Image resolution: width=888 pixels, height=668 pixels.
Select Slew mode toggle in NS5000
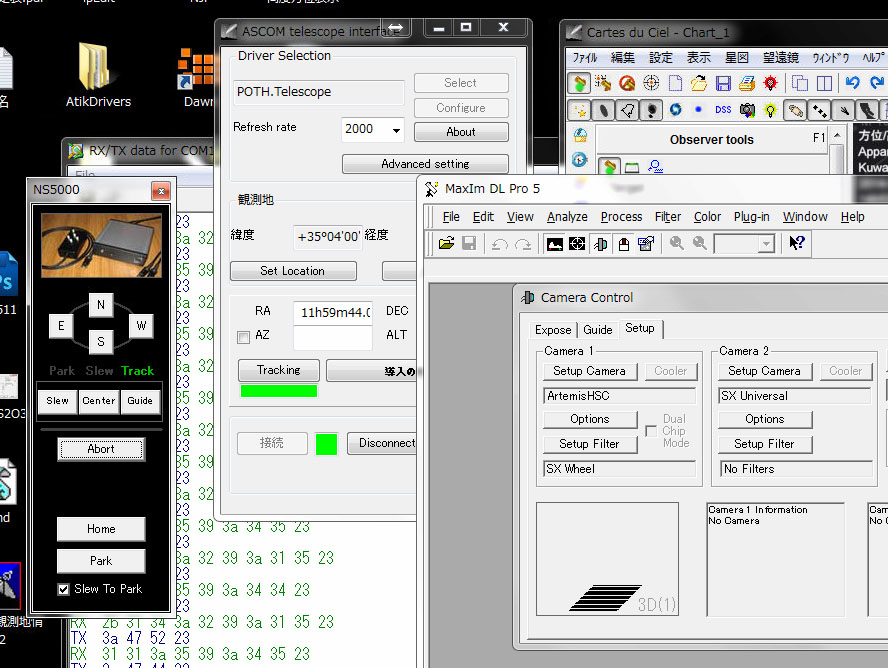click(x=57, y=401)
